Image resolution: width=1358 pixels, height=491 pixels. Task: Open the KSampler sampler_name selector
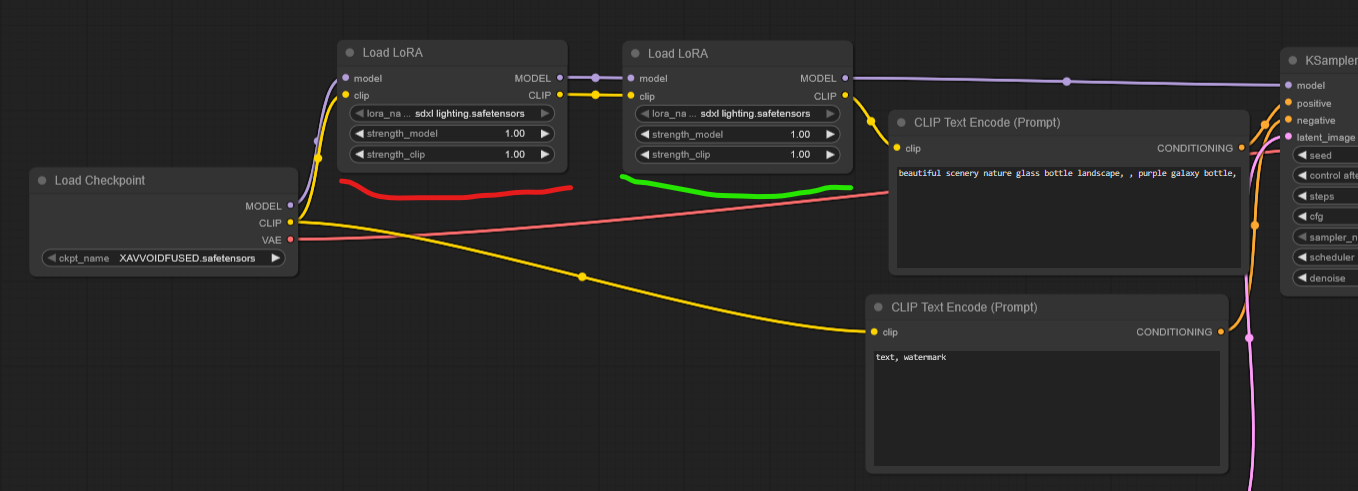click(x=1326, y=237)
